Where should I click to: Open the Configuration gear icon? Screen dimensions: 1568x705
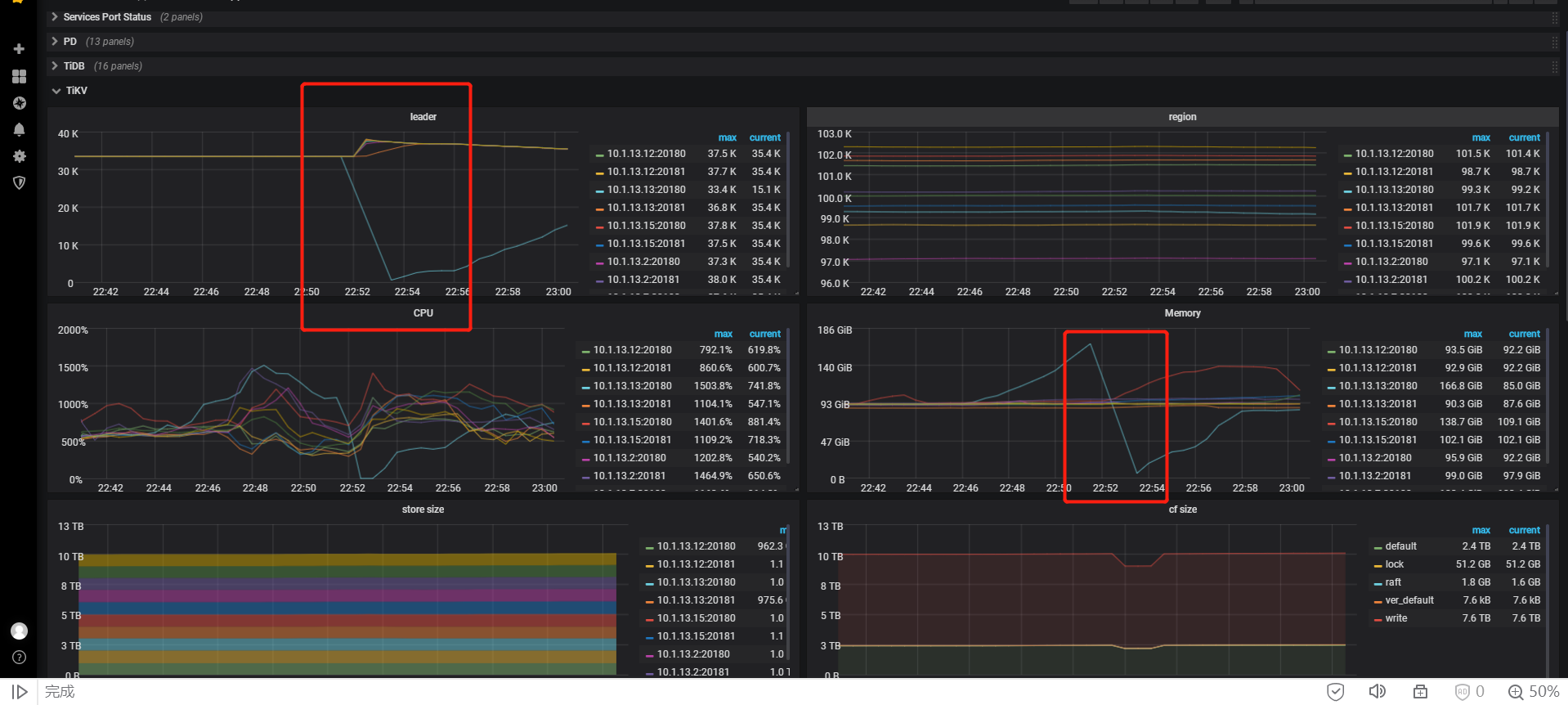[19, 156]
